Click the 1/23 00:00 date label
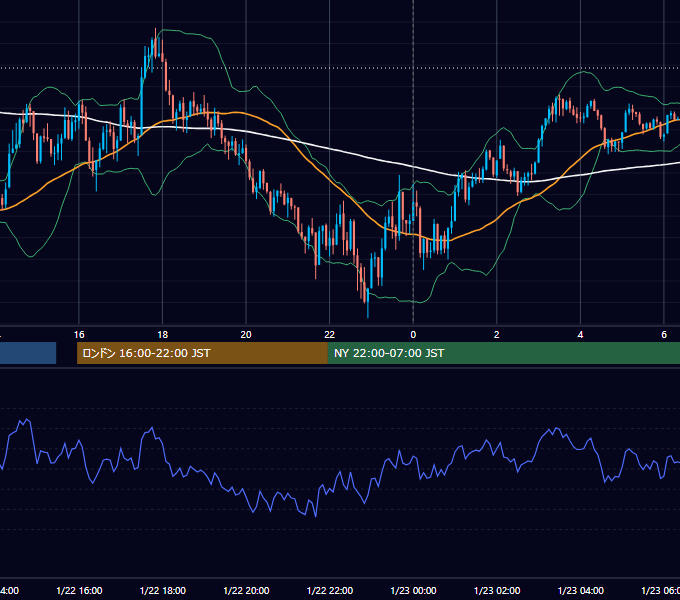680x600 pixels. point(413,590)
